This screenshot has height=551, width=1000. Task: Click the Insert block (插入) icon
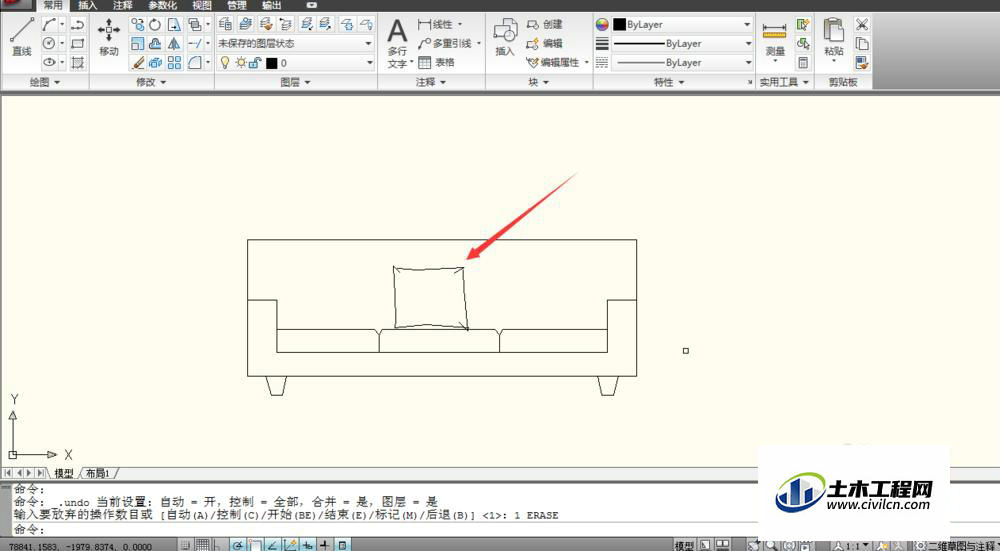click(x=504, y=37)
